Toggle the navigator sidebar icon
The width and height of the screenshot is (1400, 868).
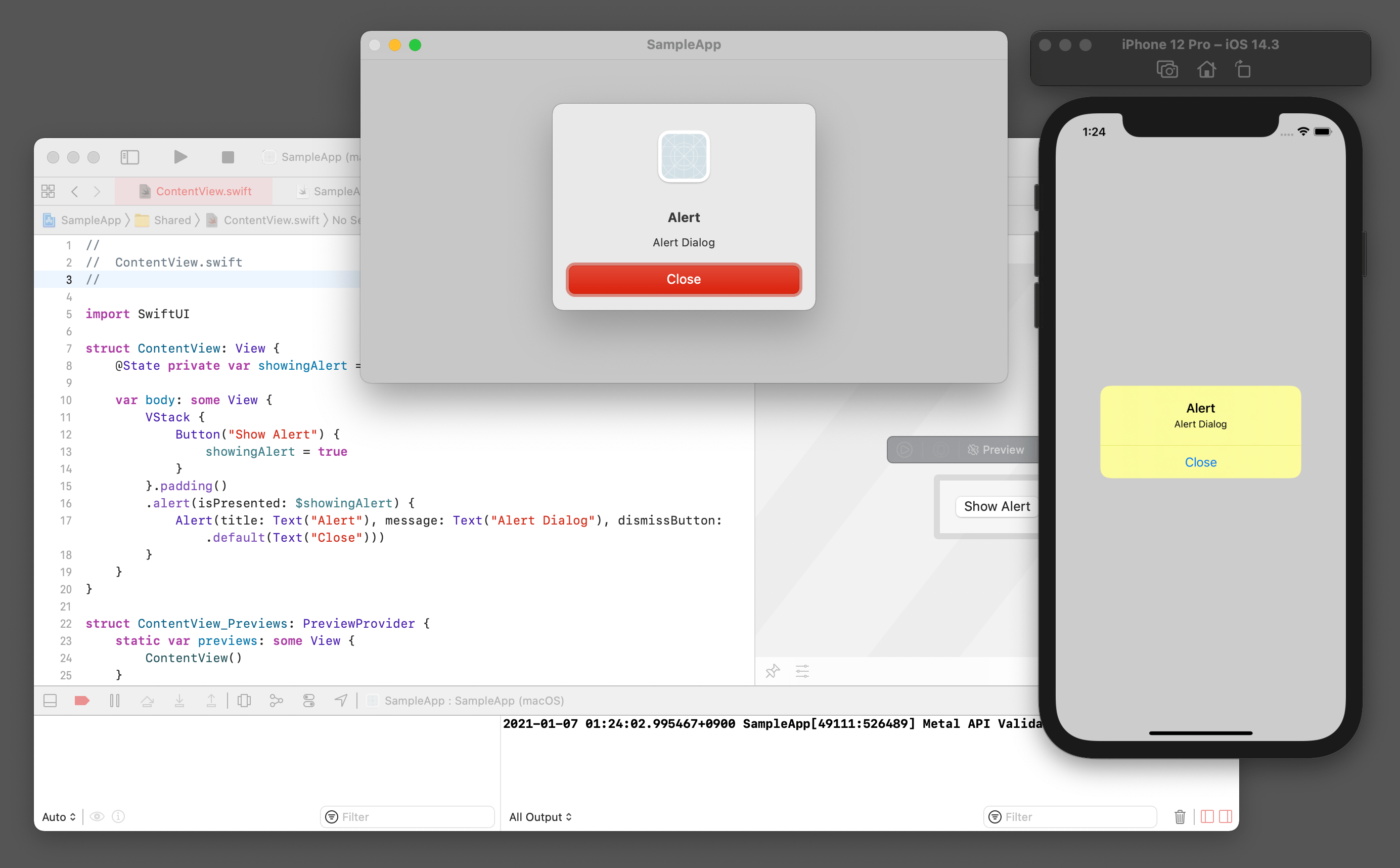pos(129,157)
